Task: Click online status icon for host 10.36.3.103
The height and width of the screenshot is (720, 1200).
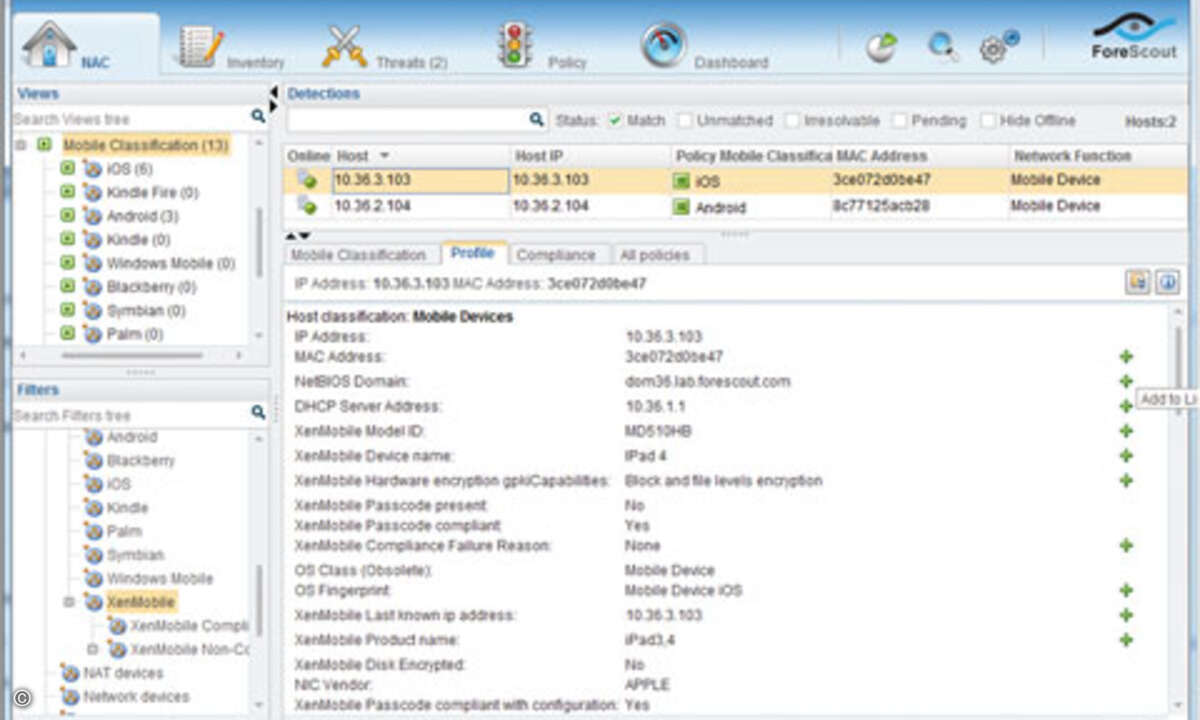Action: [306, 181]
